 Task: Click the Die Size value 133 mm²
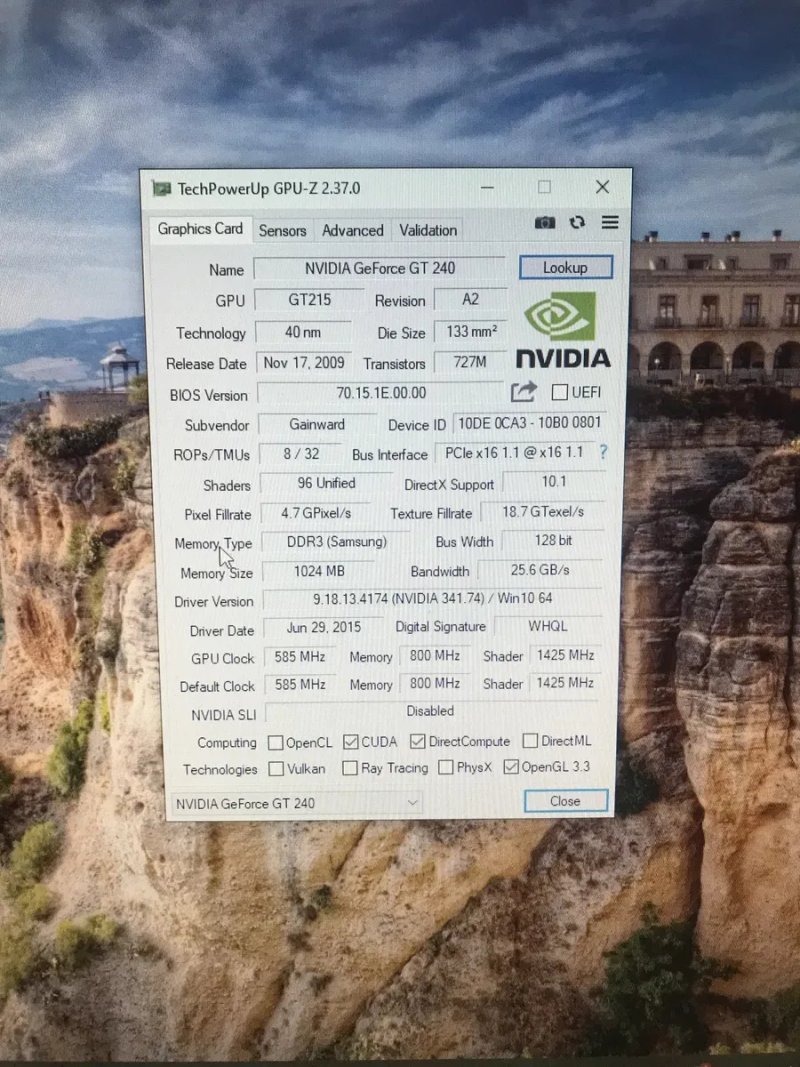[x=471, y=331]
